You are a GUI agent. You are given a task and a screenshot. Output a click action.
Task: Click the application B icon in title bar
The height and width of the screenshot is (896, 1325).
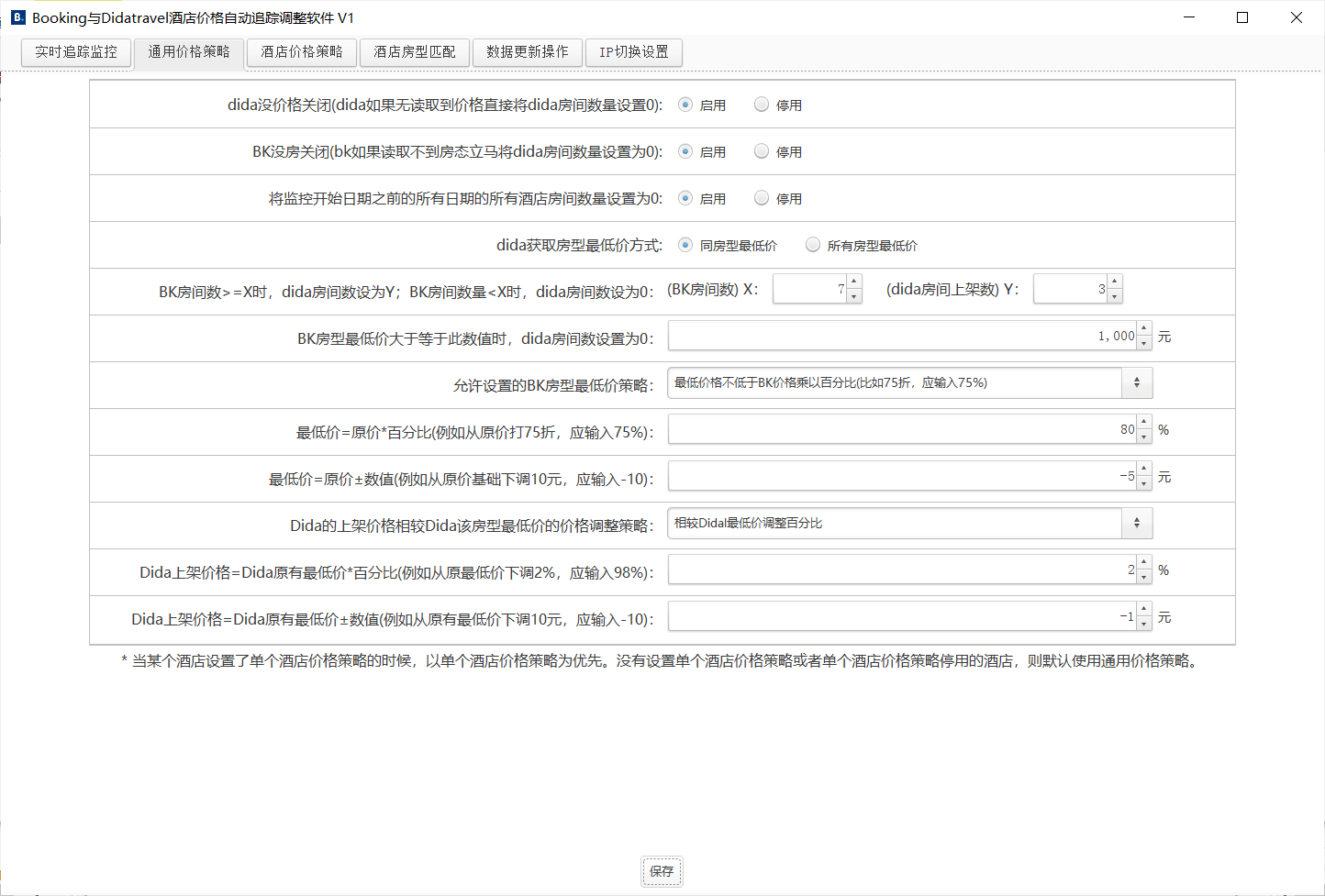click(x=17, y=17)
